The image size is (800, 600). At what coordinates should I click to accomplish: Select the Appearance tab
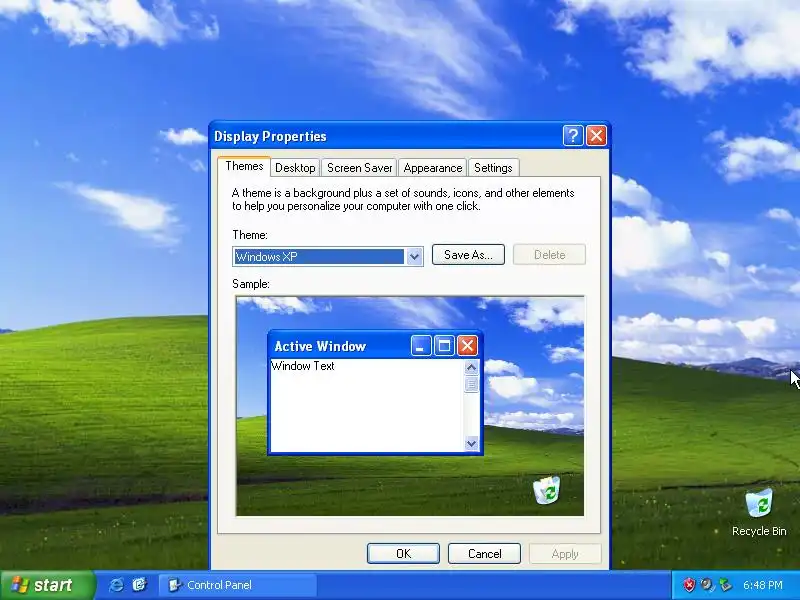click(433, 168)
